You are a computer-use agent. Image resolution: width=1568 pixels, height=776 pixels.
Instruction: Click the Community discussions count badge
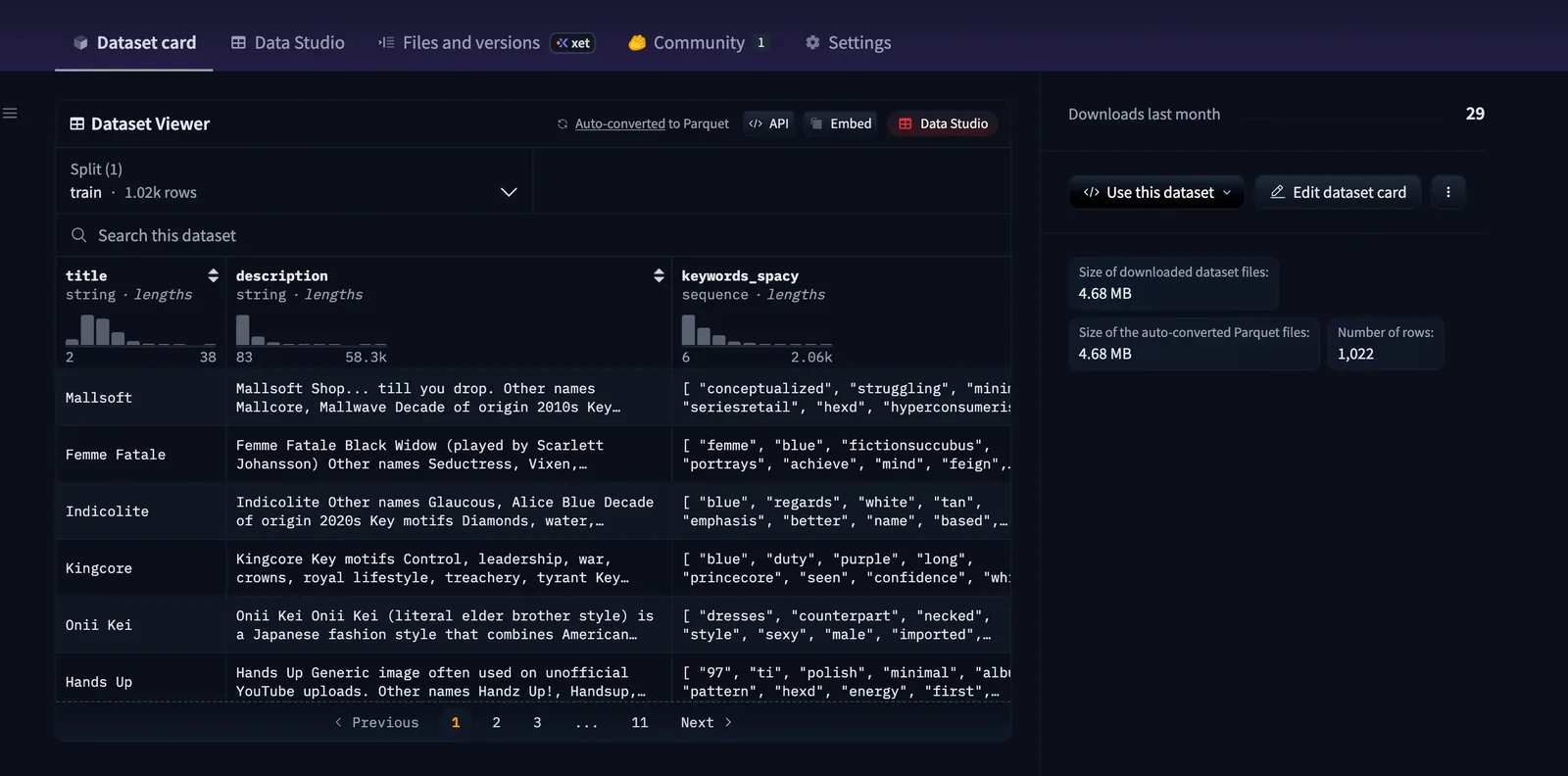click(x=760, y=43)
